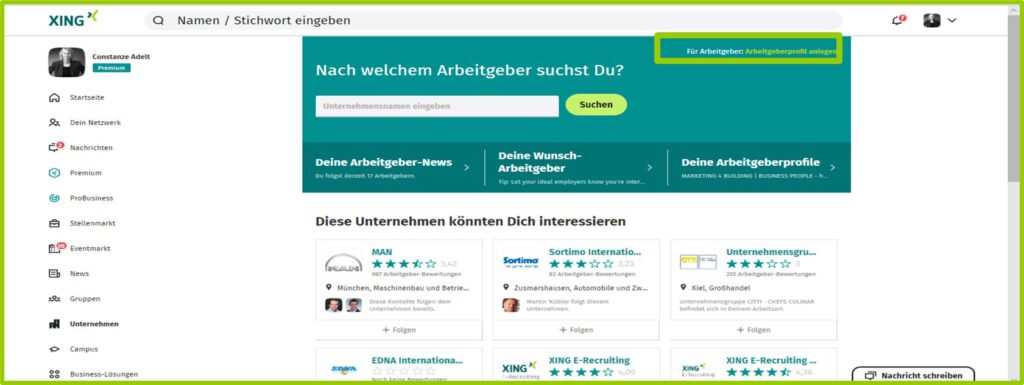Image resolution: width=1024 pixels, height=385 pixels.
Task: Expand Deine Arbeitgeber-News chevron
Action: (466, 168)
